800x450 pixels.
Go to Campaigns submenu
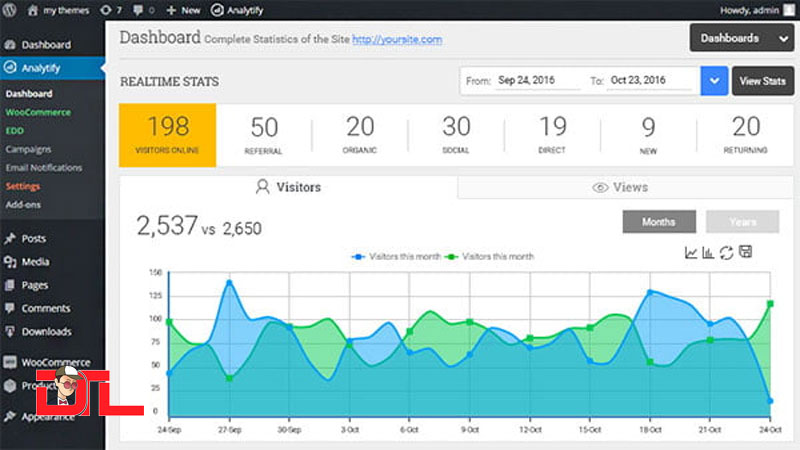[x=28, y=149]
